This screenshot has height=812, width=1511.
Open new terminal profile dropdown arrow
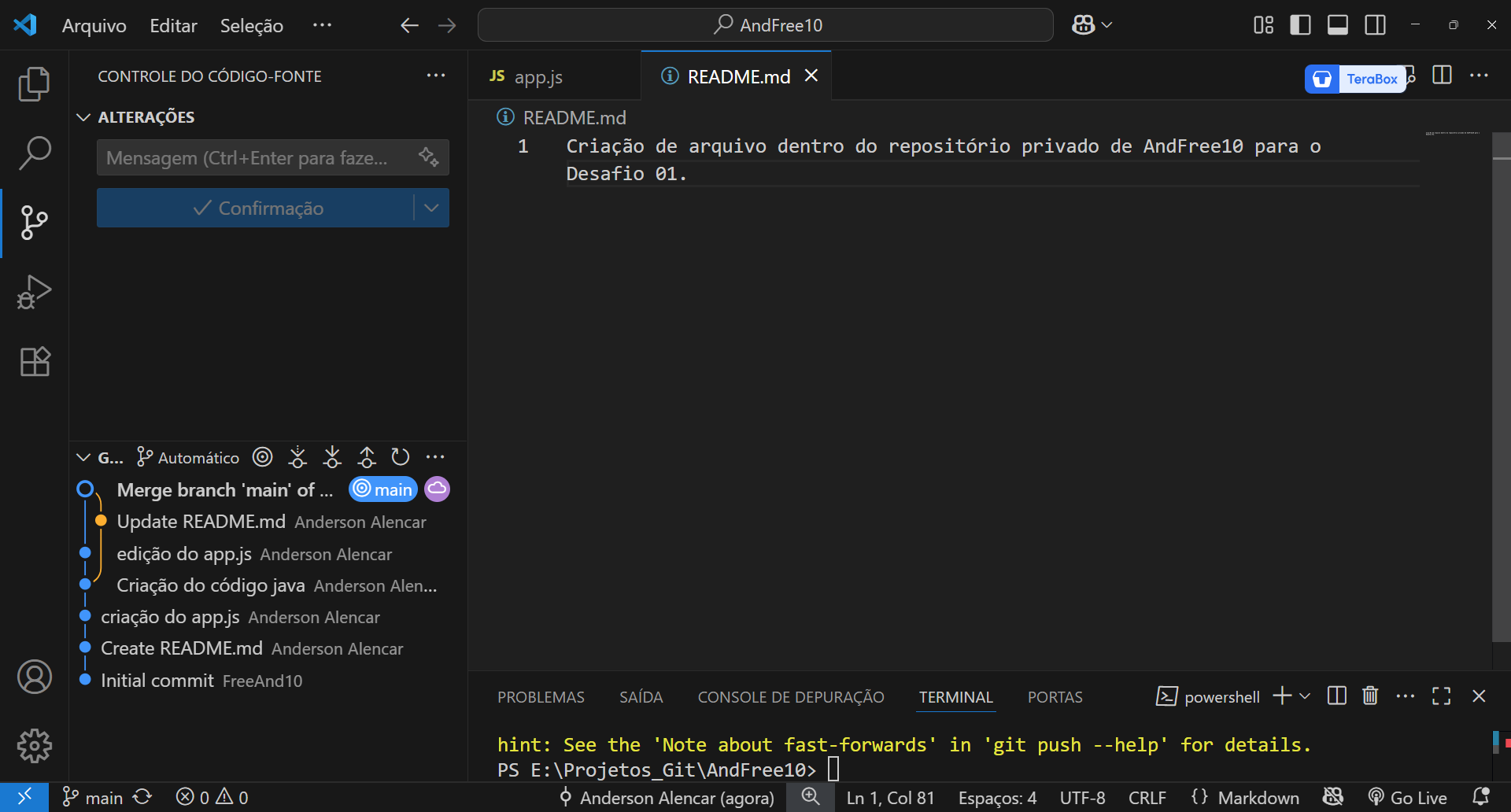point(1305,696)
